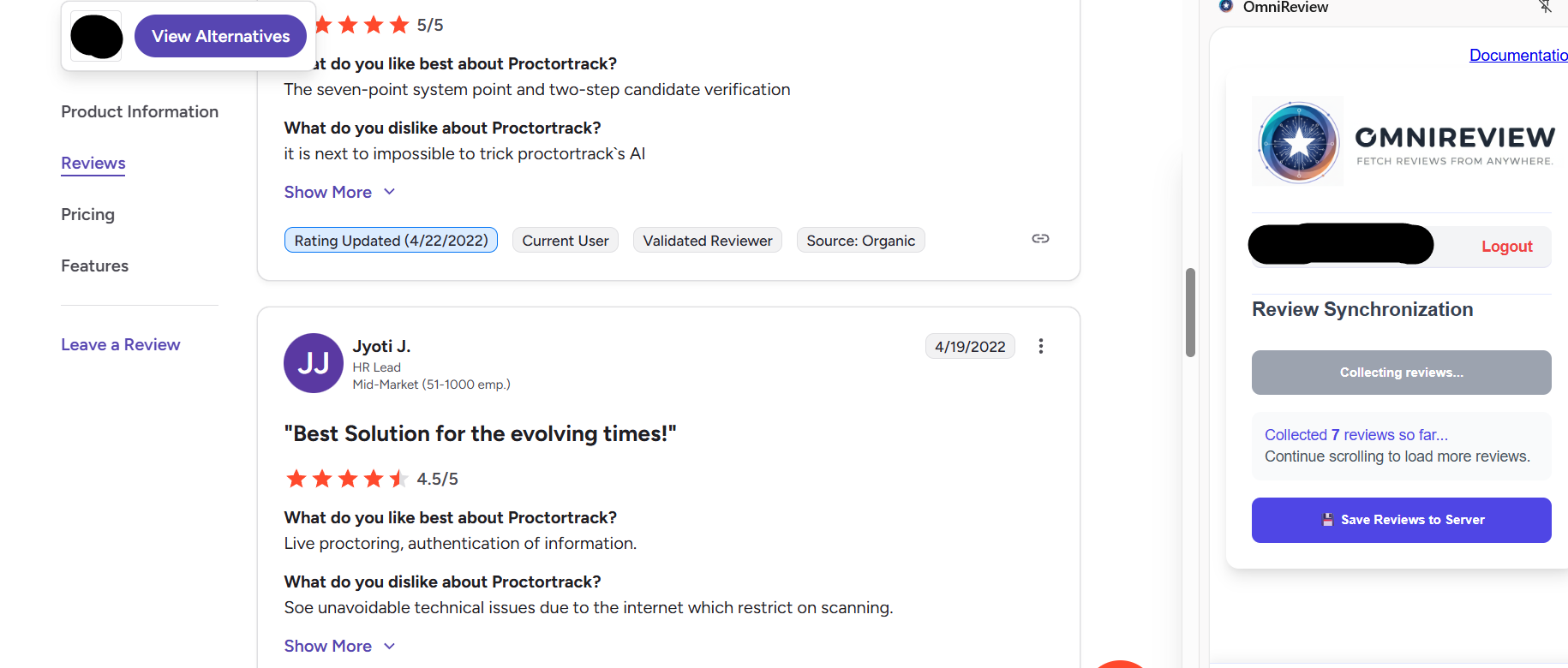The image size is (1568, 668).
Task: Click the copy review link icon
Action: 1040,239
